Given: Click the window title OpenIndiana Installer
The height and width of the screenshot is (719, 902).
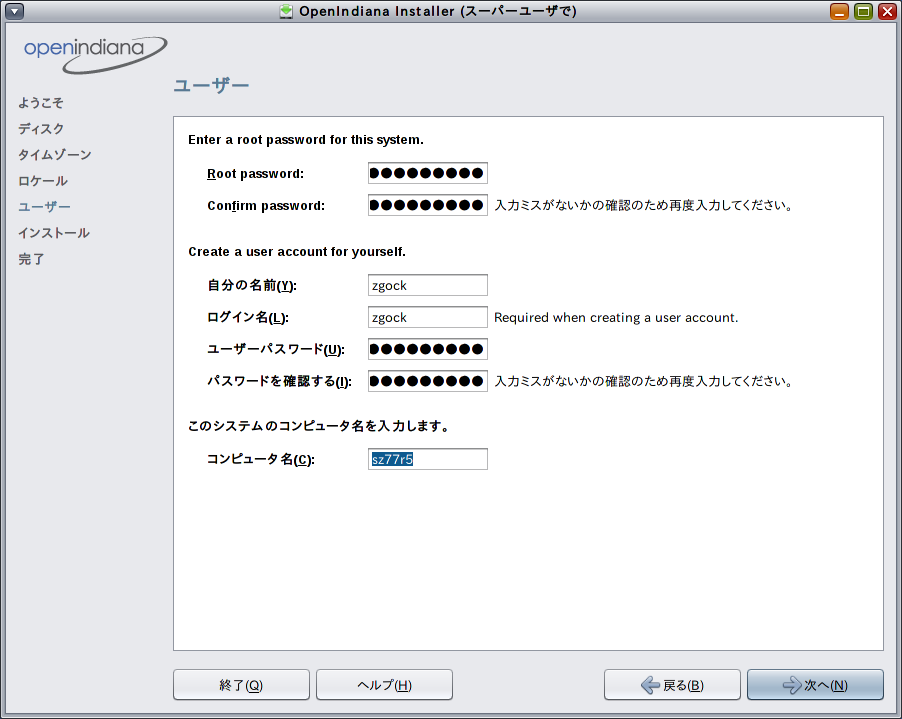Looking at the screenshot, I should (438, 11).
